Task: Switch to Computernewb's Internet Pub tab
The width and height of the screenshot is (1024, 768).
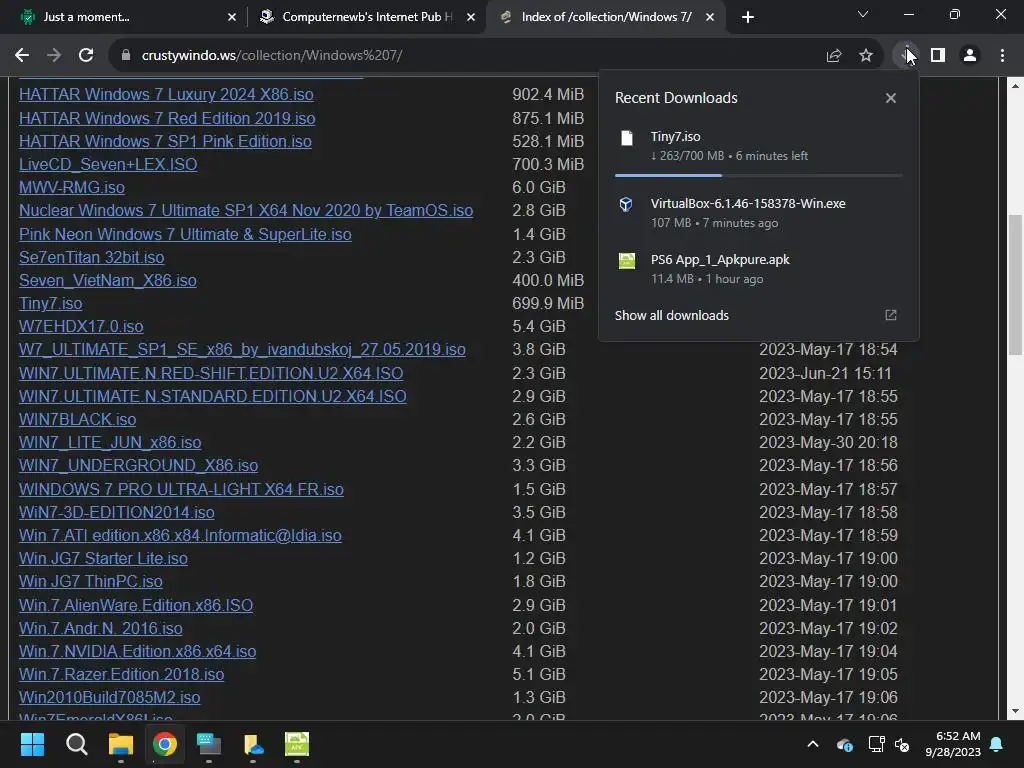Action: point(366,17)
